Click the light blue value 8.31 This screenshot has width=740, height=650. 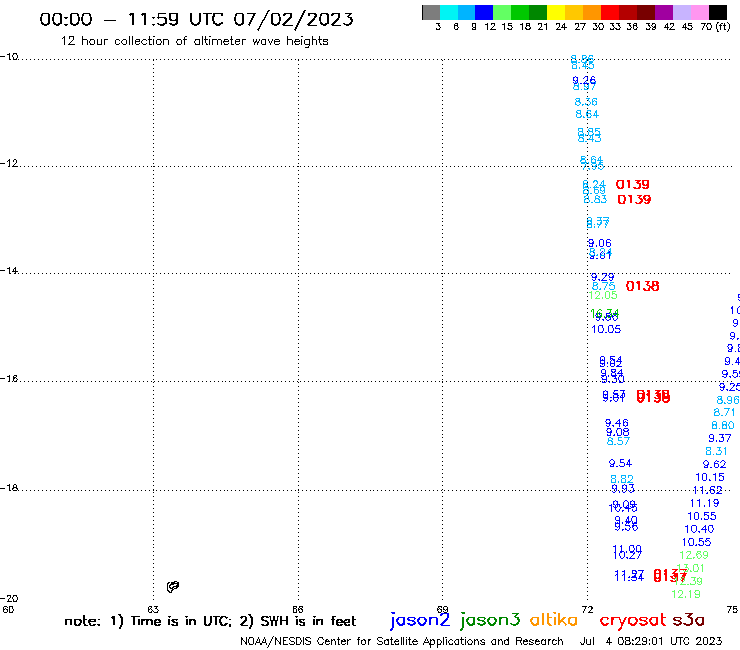716,452
